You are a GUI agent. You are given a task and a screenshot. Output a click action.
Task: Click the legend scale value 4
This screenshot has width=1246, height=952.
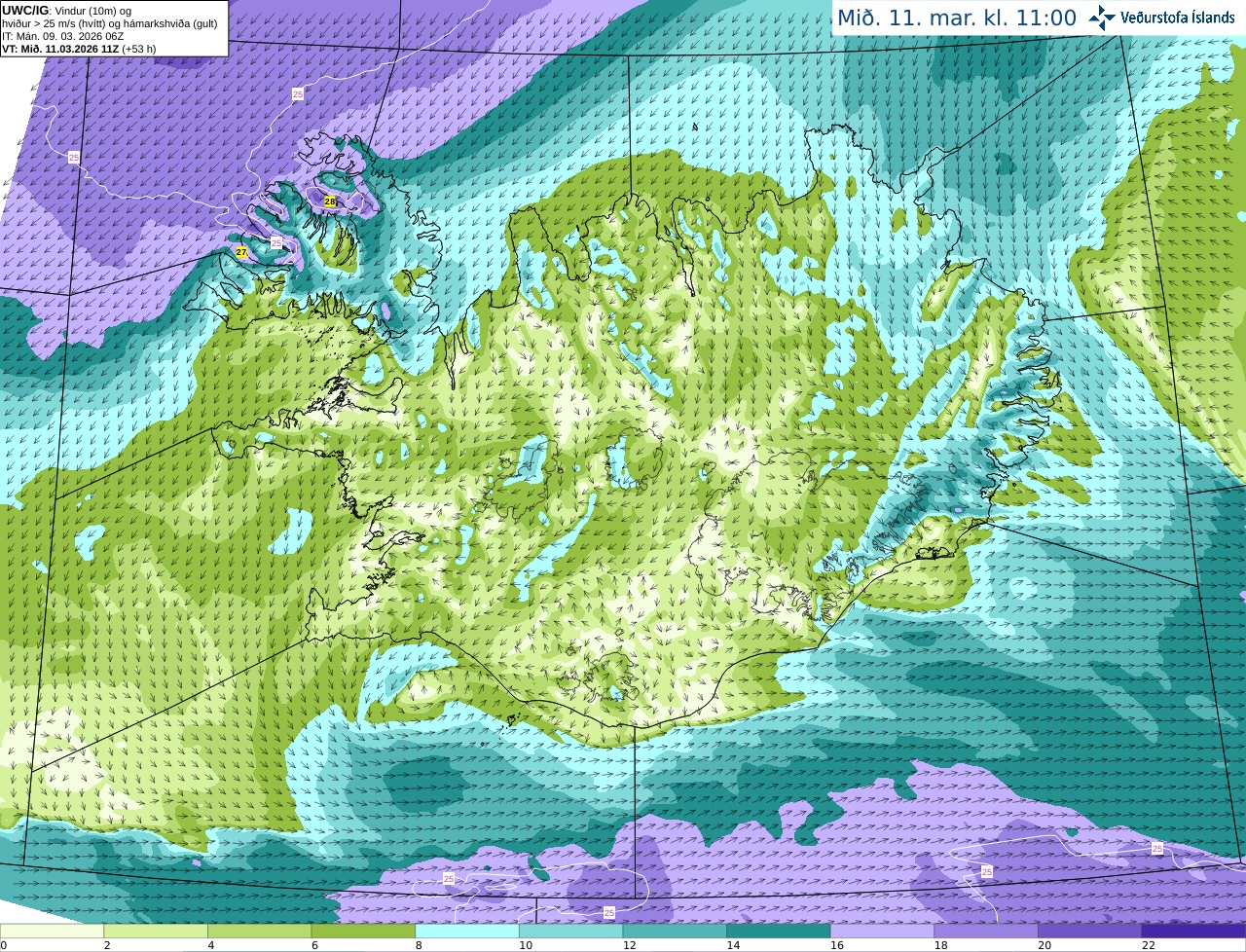211,945
